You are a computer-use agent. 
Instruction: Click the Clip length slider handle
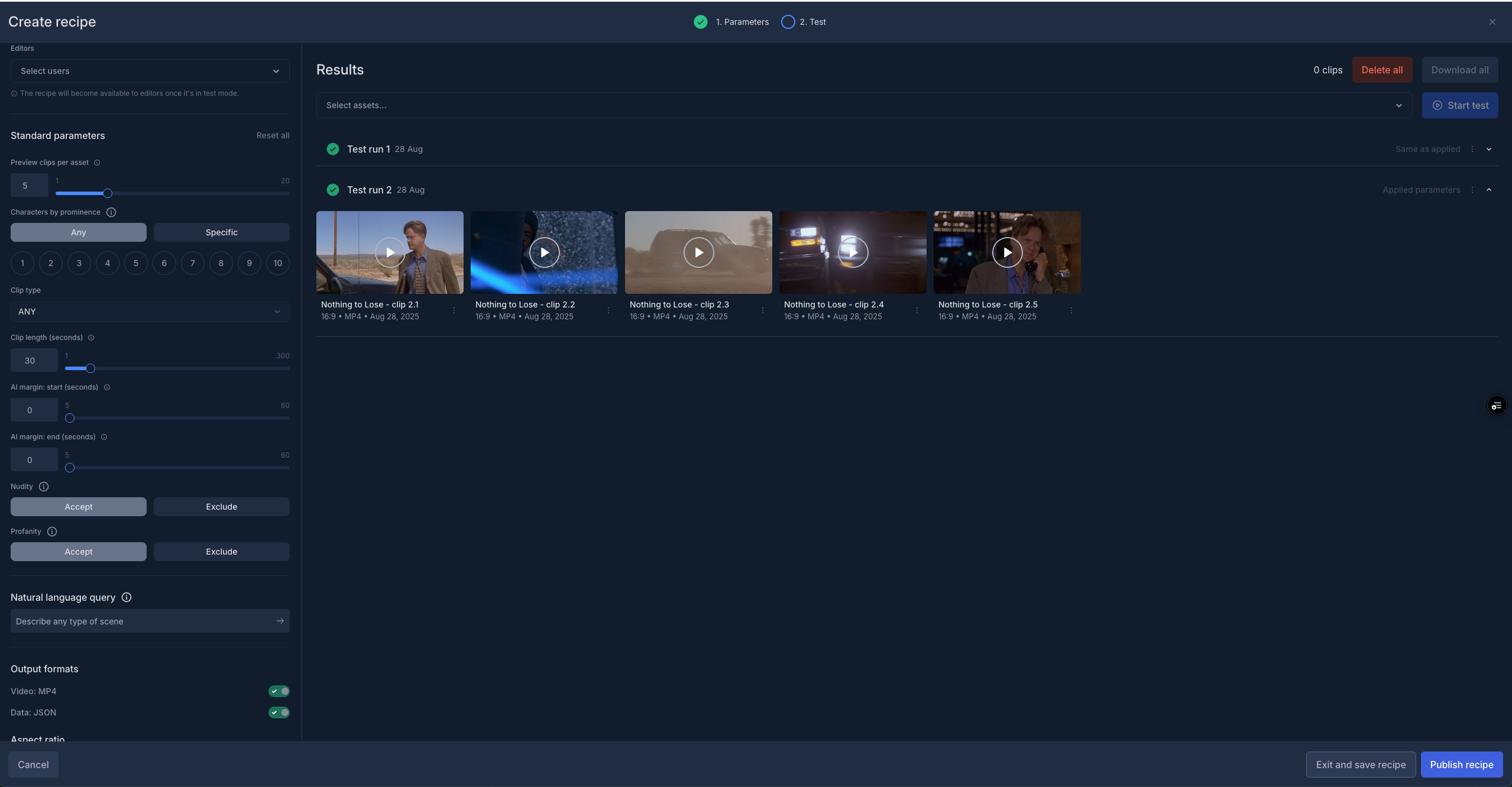tap(90, 368)
